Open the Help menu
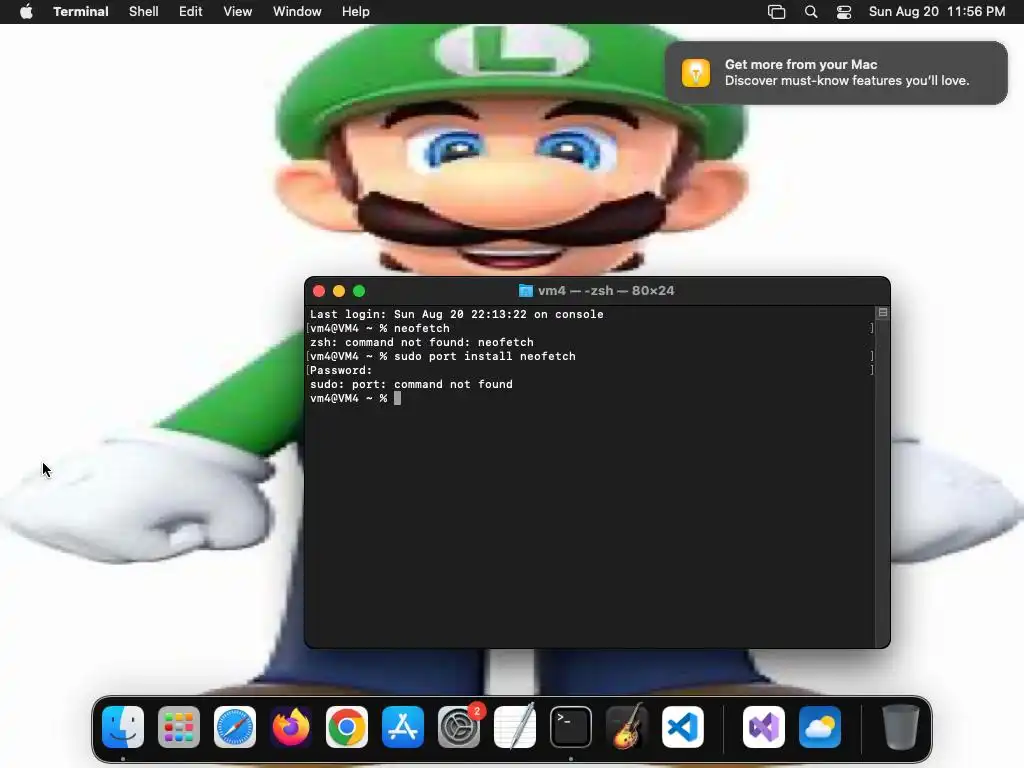 coord(356,12)
